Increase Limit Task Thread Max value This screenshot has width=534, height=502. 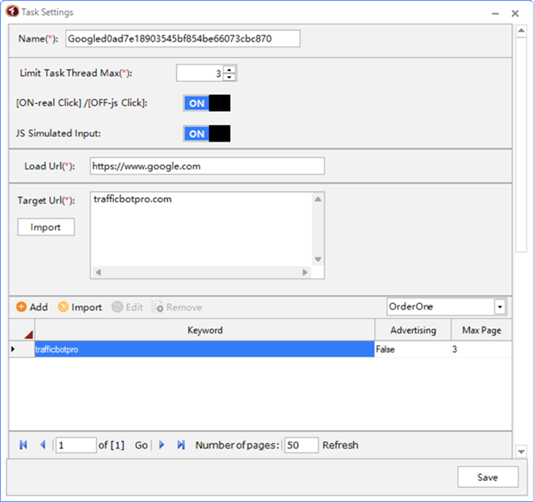(230, 69)
